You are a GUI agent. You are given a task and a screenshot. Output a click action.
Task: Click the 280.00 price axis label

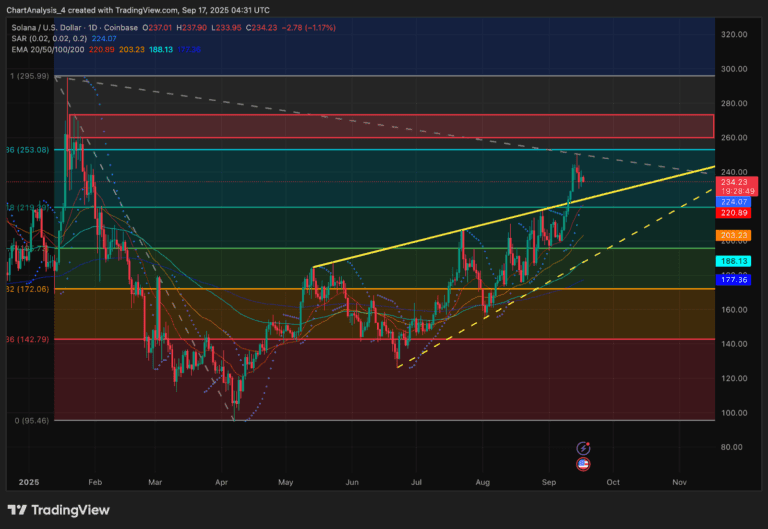point(734,103)
